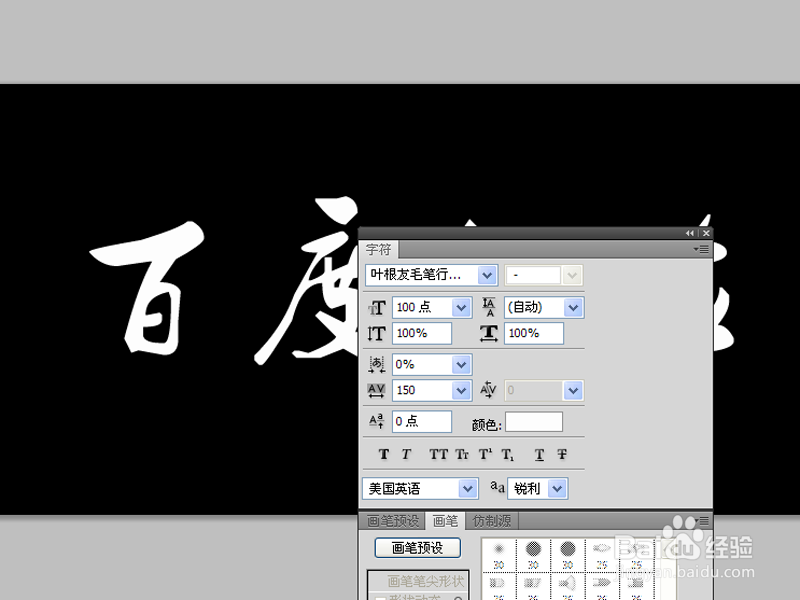Toggle Small Caps style
The image size is (800, 600).
click(x=462, y=454)
